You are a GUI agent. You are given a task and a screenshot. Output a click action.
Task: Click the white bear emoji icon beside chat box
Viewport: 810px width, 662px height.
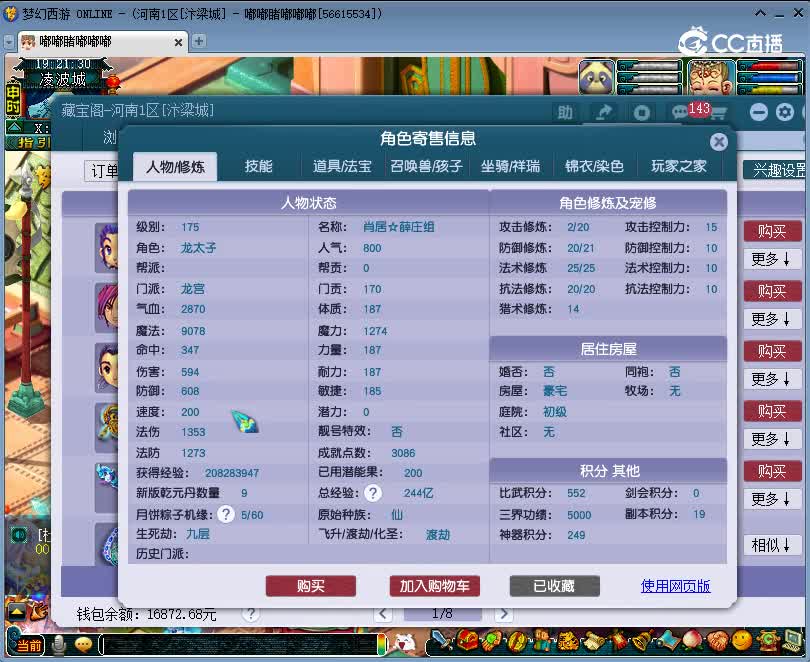click(x=405, y=643)
